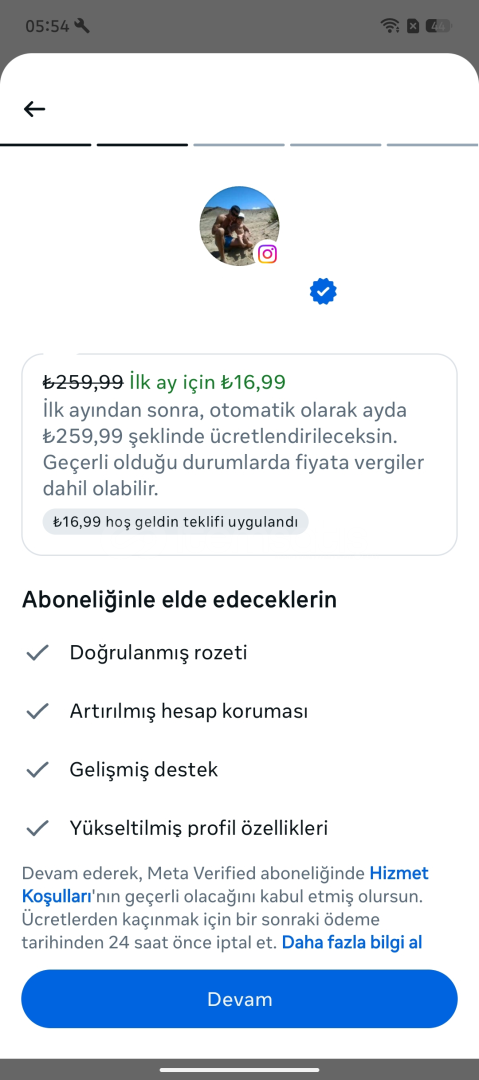This screenshot has width=479, height=1080.
Task: Tap the profile photo thumbnail
Action: pos(239,226)
